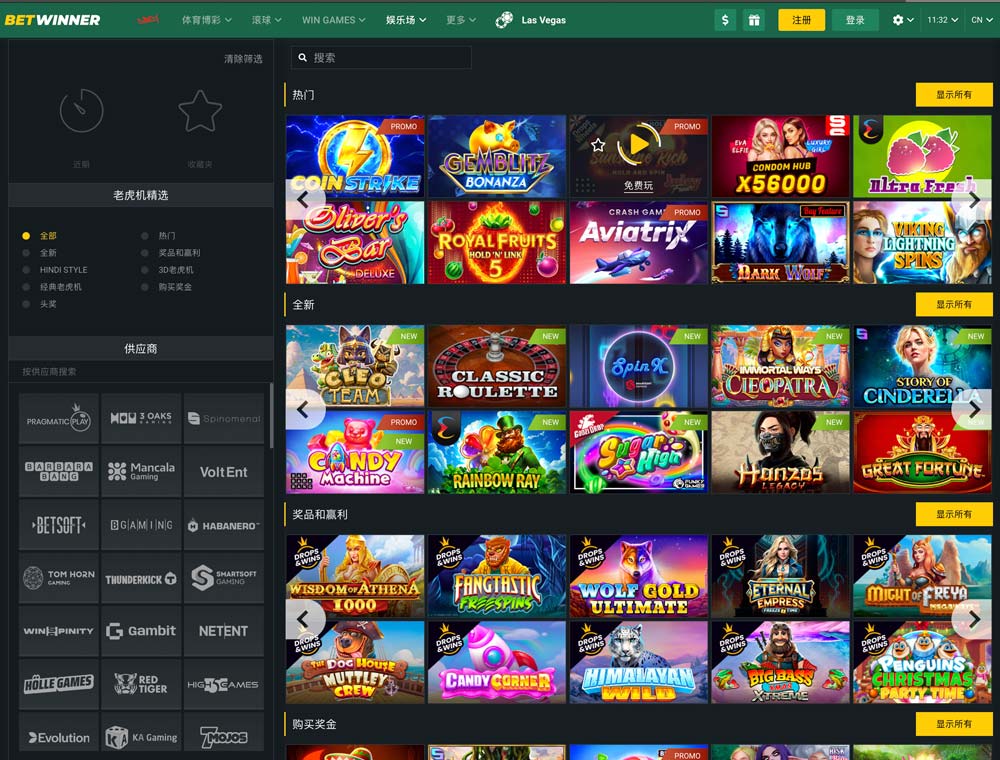Open Classic Roulette game thumbnail

tap(497, 366)
